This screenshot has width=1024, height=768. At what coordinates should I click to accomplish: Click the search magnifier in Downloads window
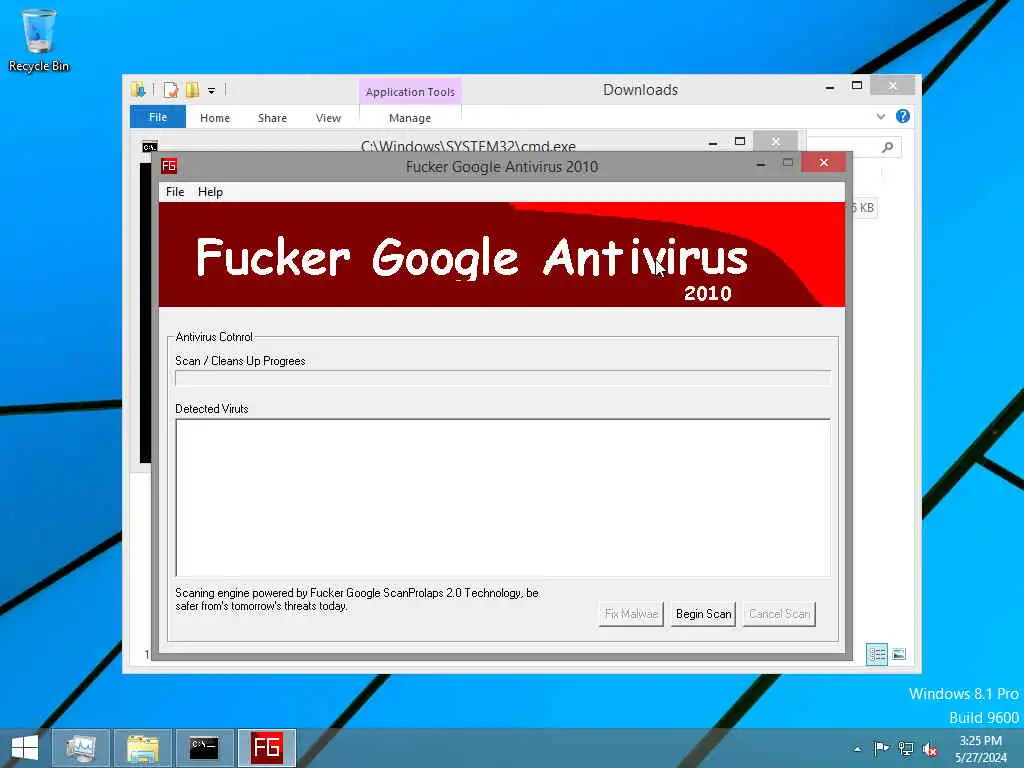[887, 148]
